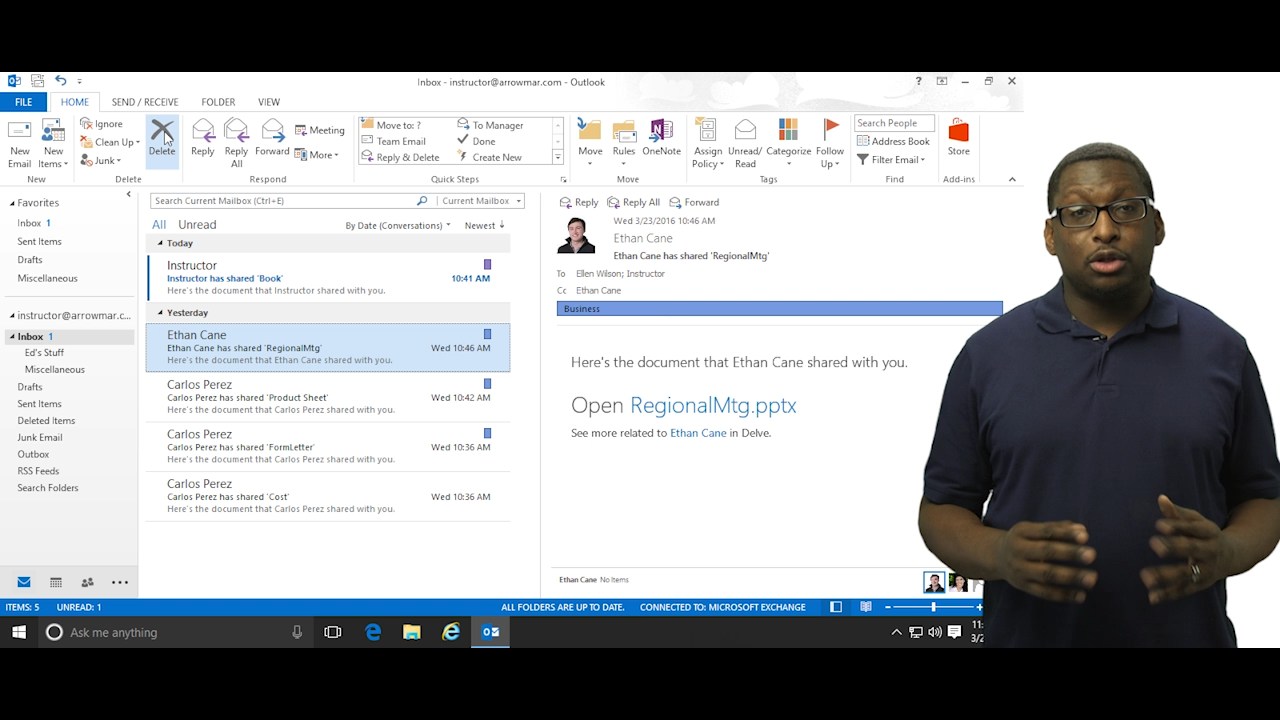Open the New Items button
Screen dimensions: 1280x720
click(53, 143)
